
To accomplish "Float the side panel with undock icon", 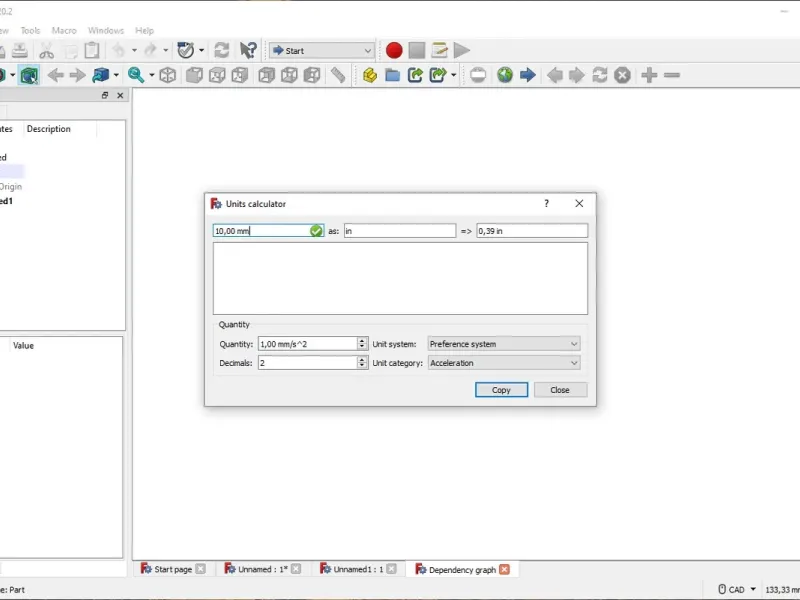I will 105,95.
